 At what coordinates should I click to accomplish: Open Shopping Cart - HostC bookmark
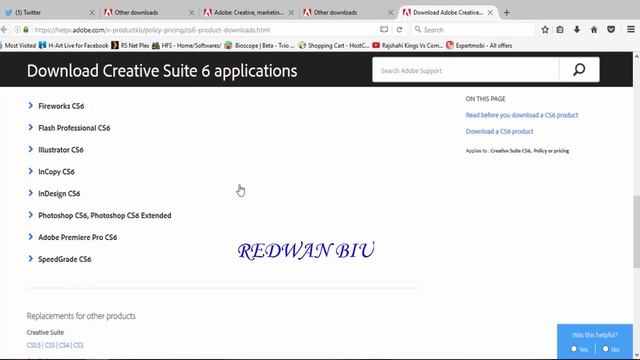tap(334, 45)
